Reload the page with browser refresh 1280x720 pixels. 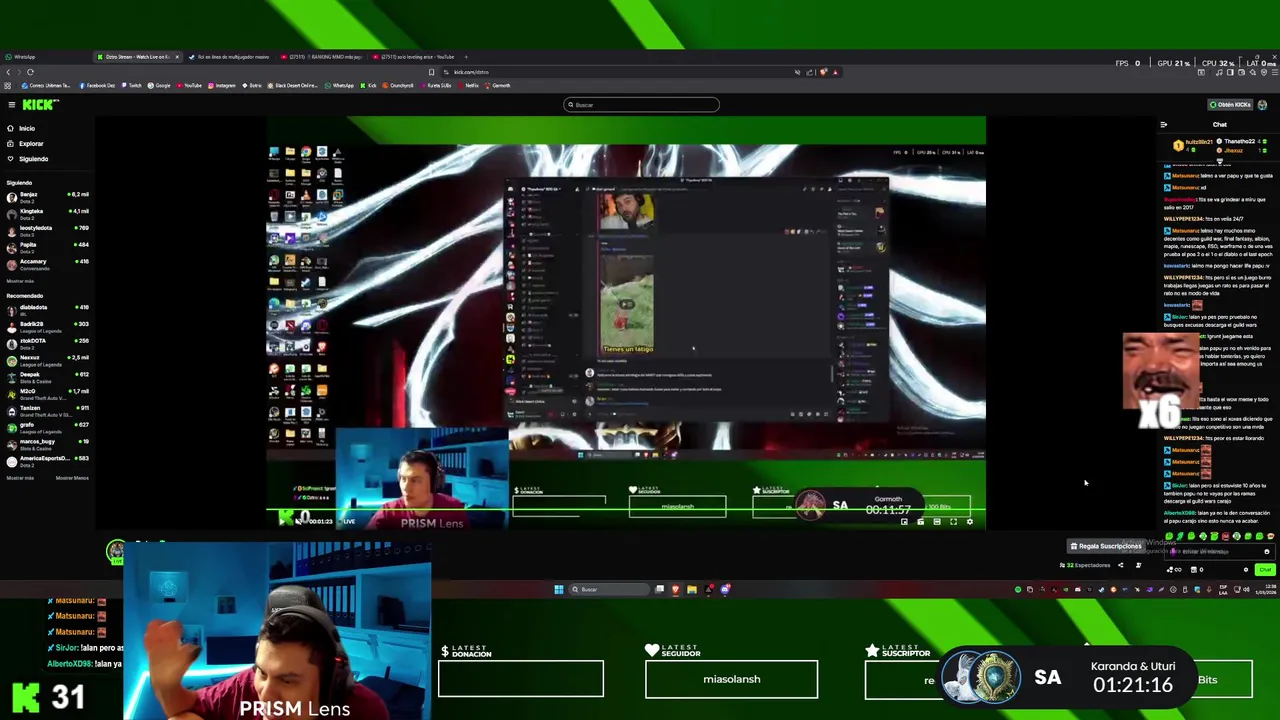pos(30,72)
